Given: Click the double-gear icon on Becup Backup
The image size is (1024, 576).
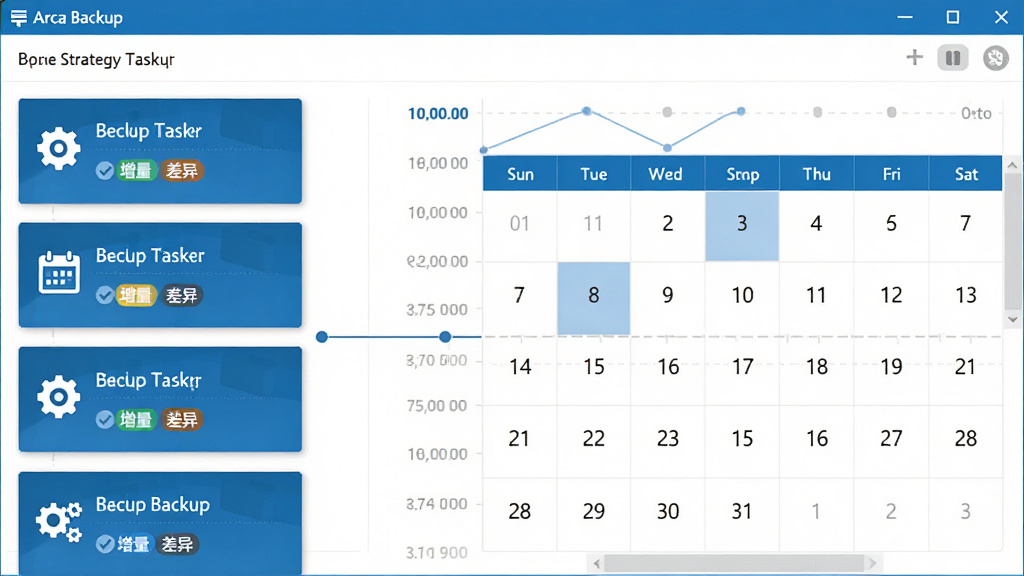Looking at the screenshot, I should (x=59, y=522).
